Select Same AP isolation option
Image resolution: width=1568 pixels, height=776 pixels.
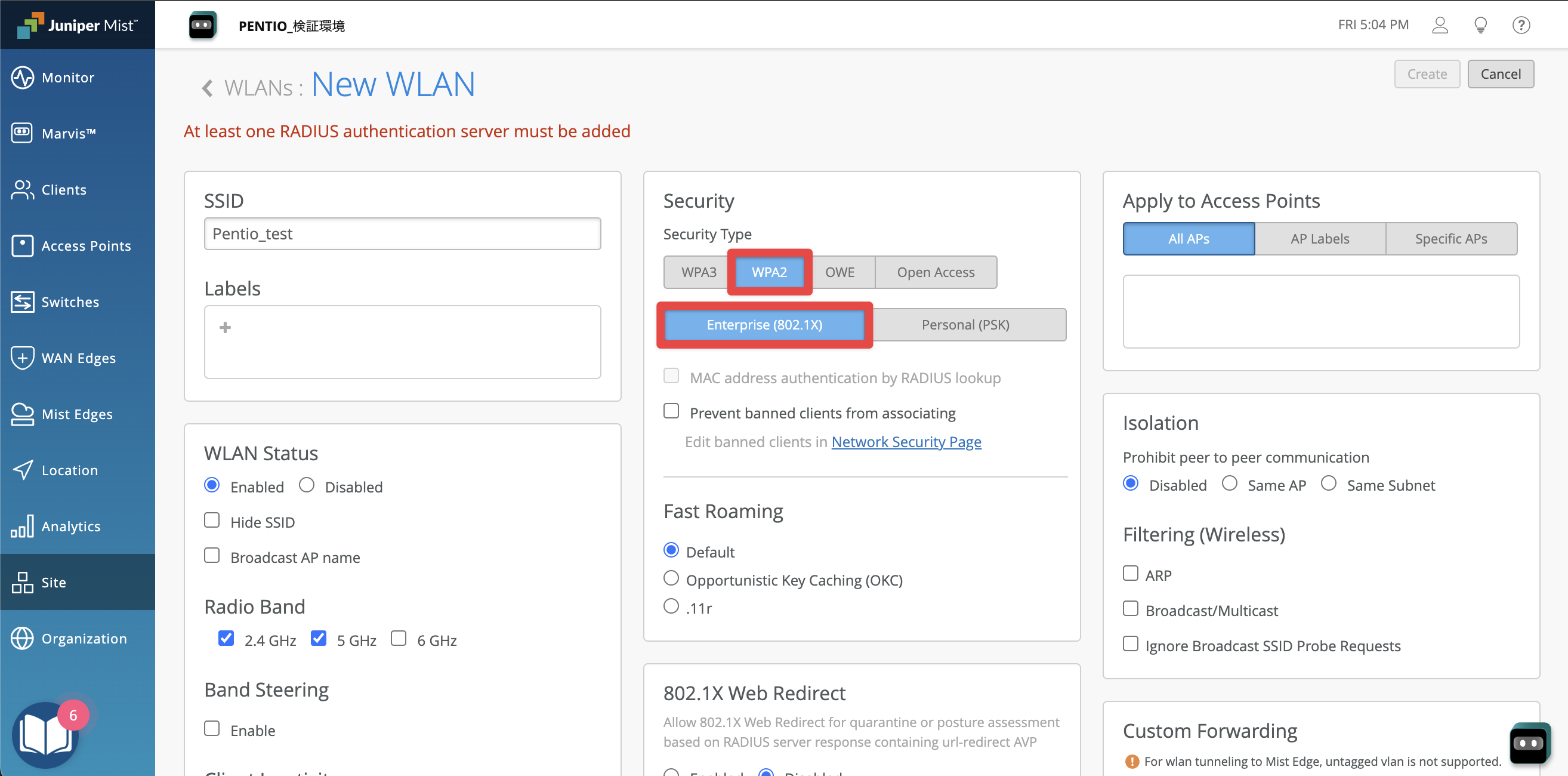click(1230, 484)
